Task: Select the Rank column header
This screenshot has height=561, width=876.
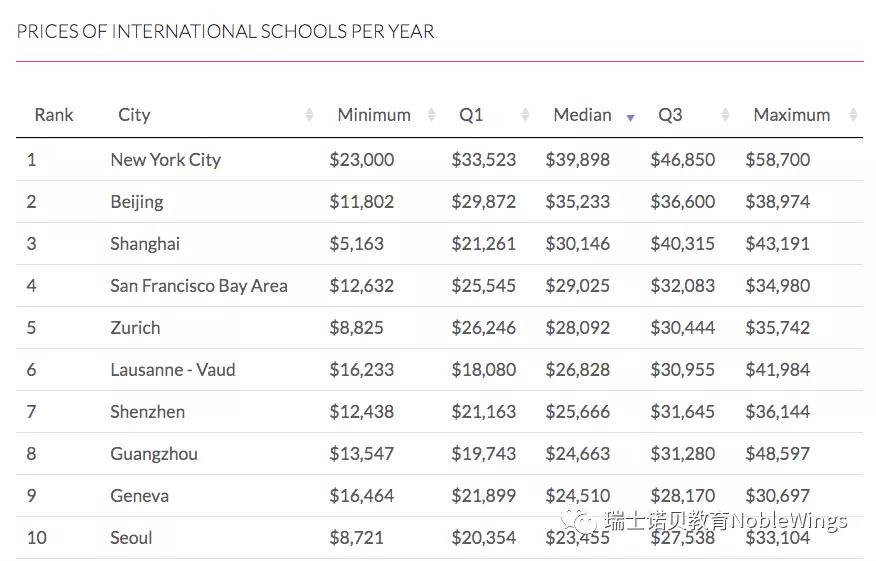Action: pyautogui.click(x=54, y=115)
